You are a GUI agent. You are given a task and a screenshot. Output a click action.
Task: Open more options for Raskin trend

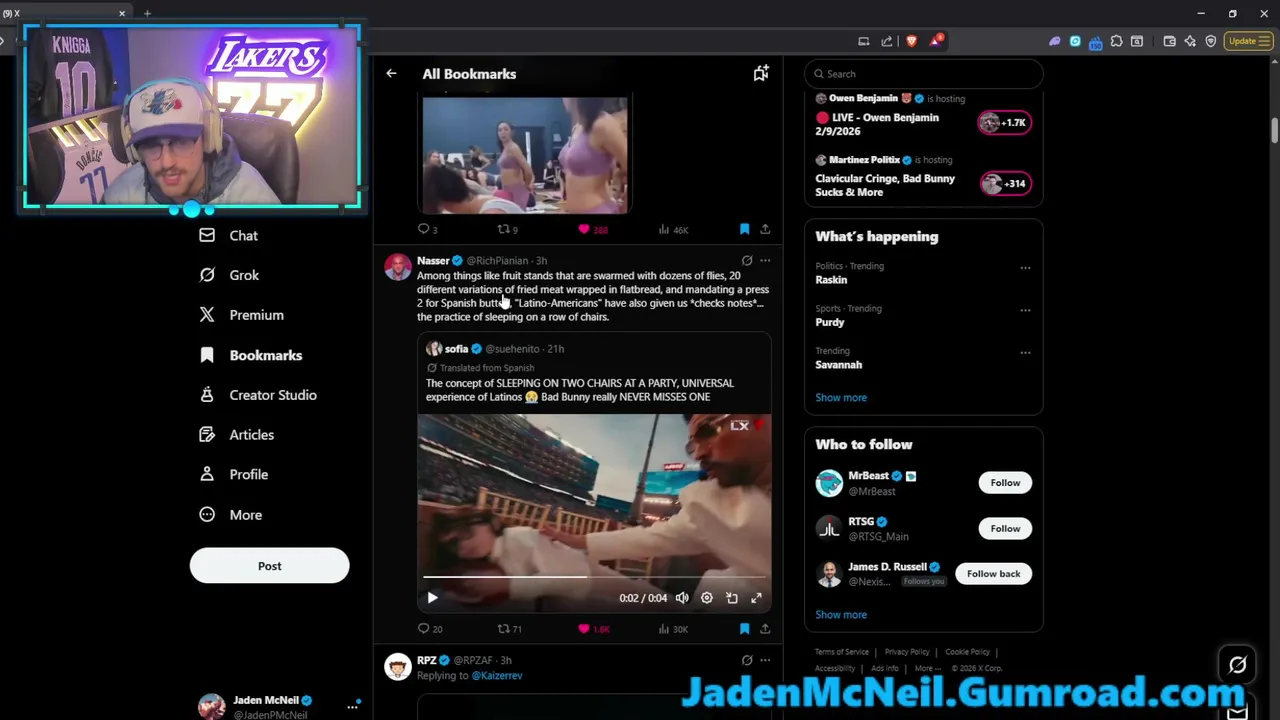(1025, 268)
